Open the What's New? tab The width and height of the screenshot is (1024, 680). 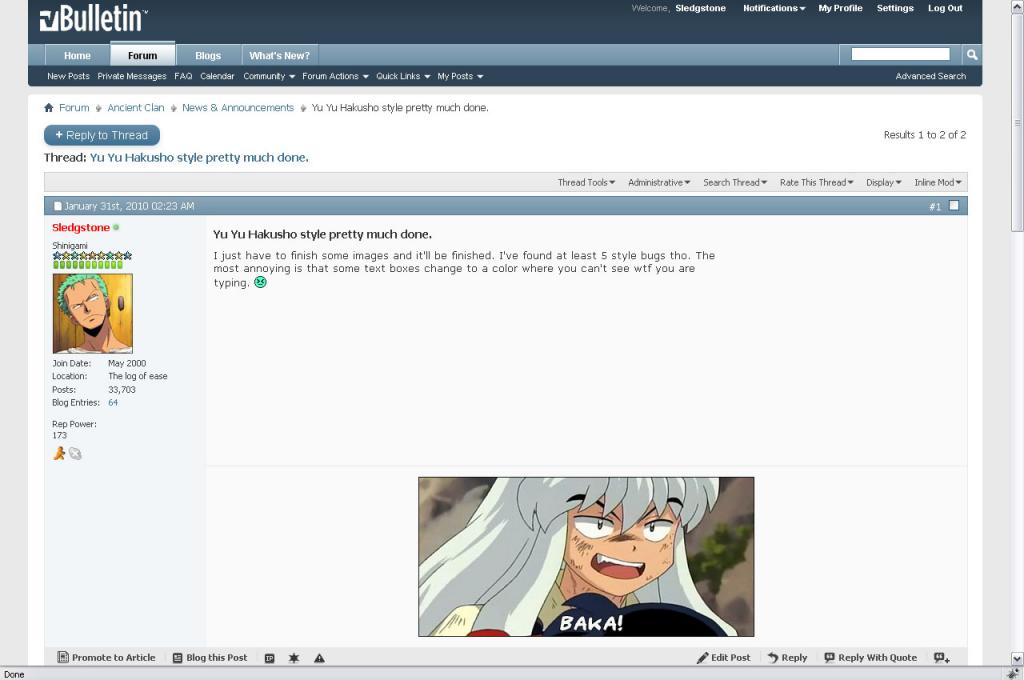[x=280, y=56]
